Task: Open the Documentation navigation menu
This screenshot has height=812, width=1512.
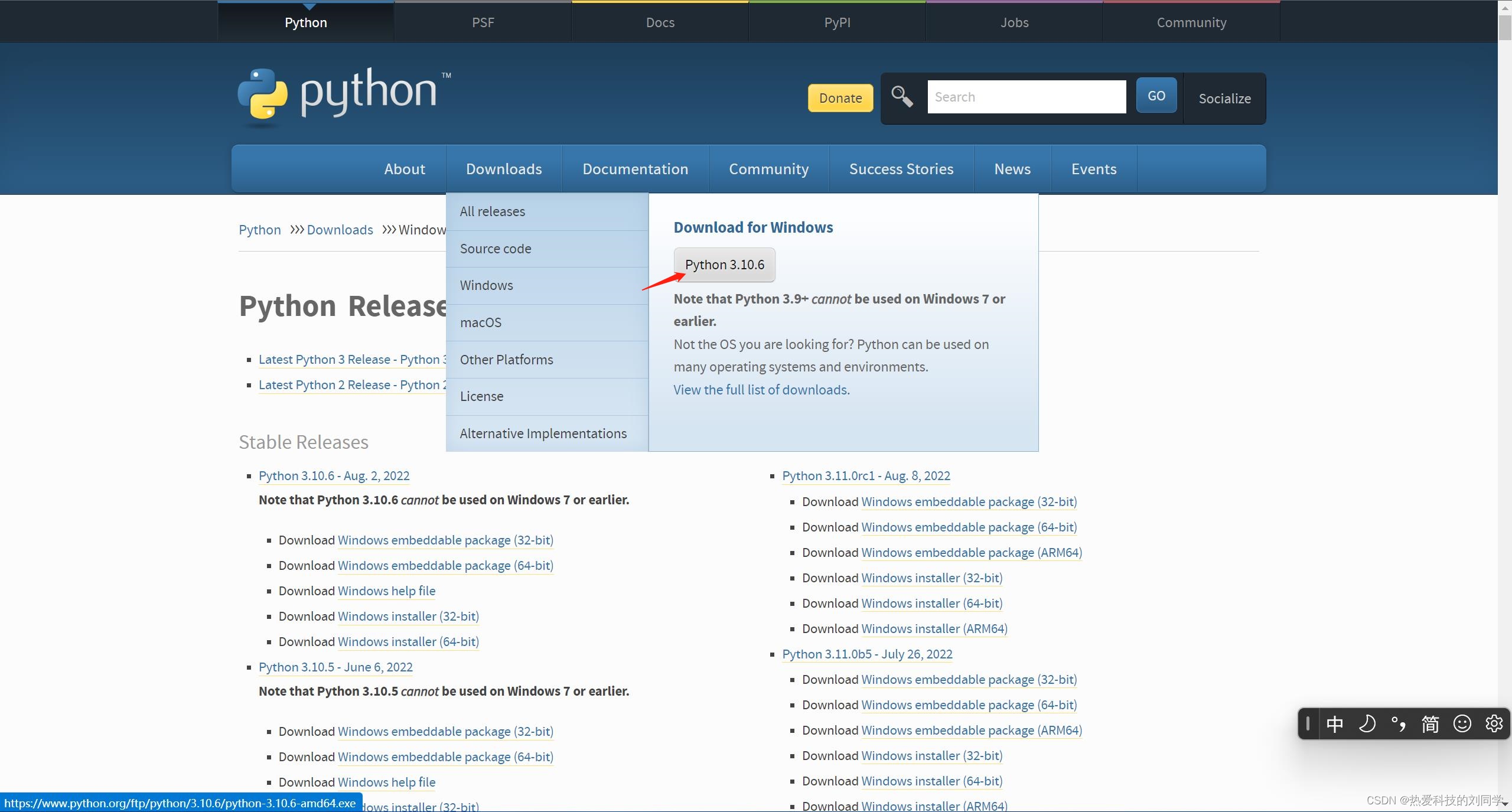Action: pyautogui.click(x=636, y=169)
